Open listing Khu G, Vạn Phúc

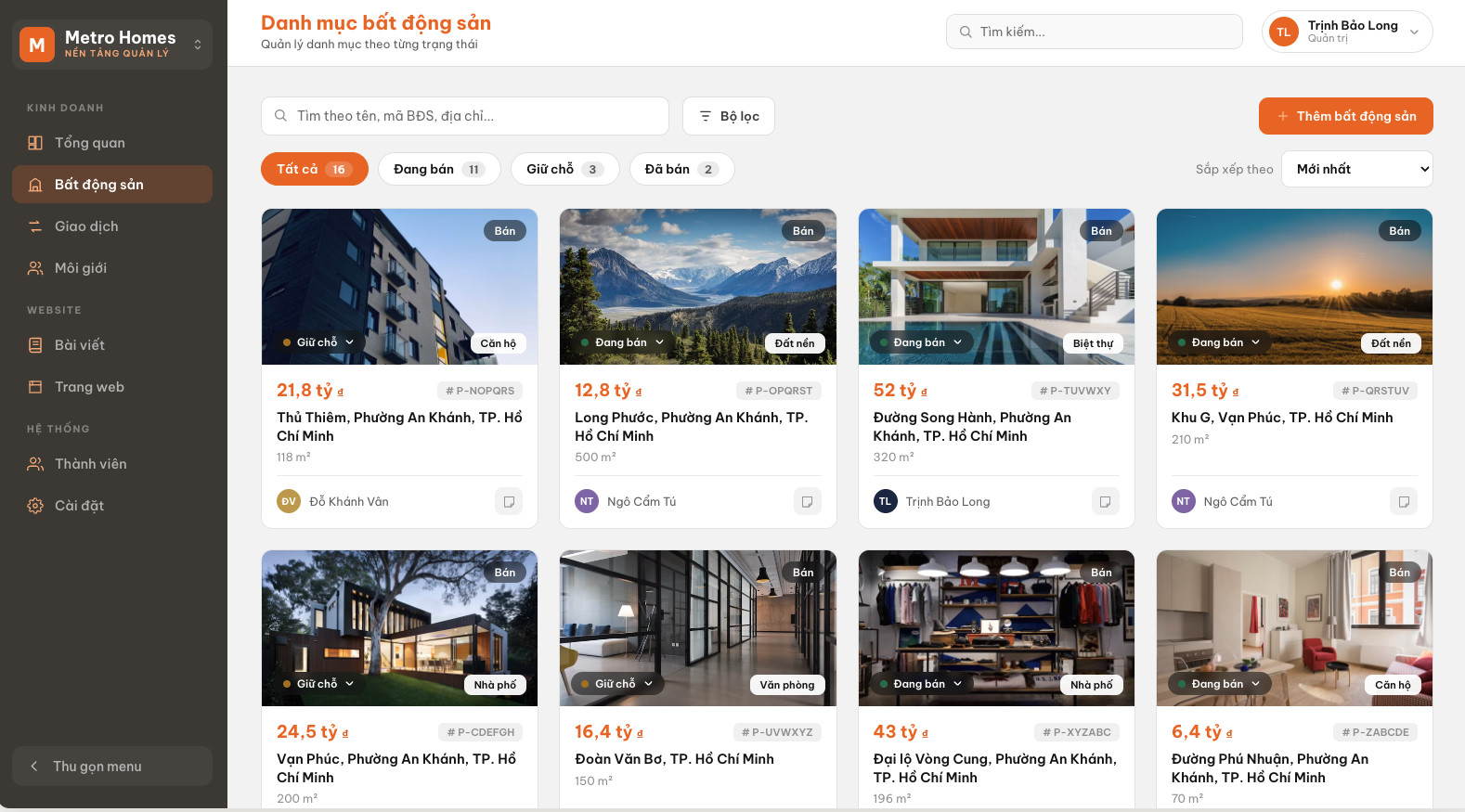(x=1282, y=418)
